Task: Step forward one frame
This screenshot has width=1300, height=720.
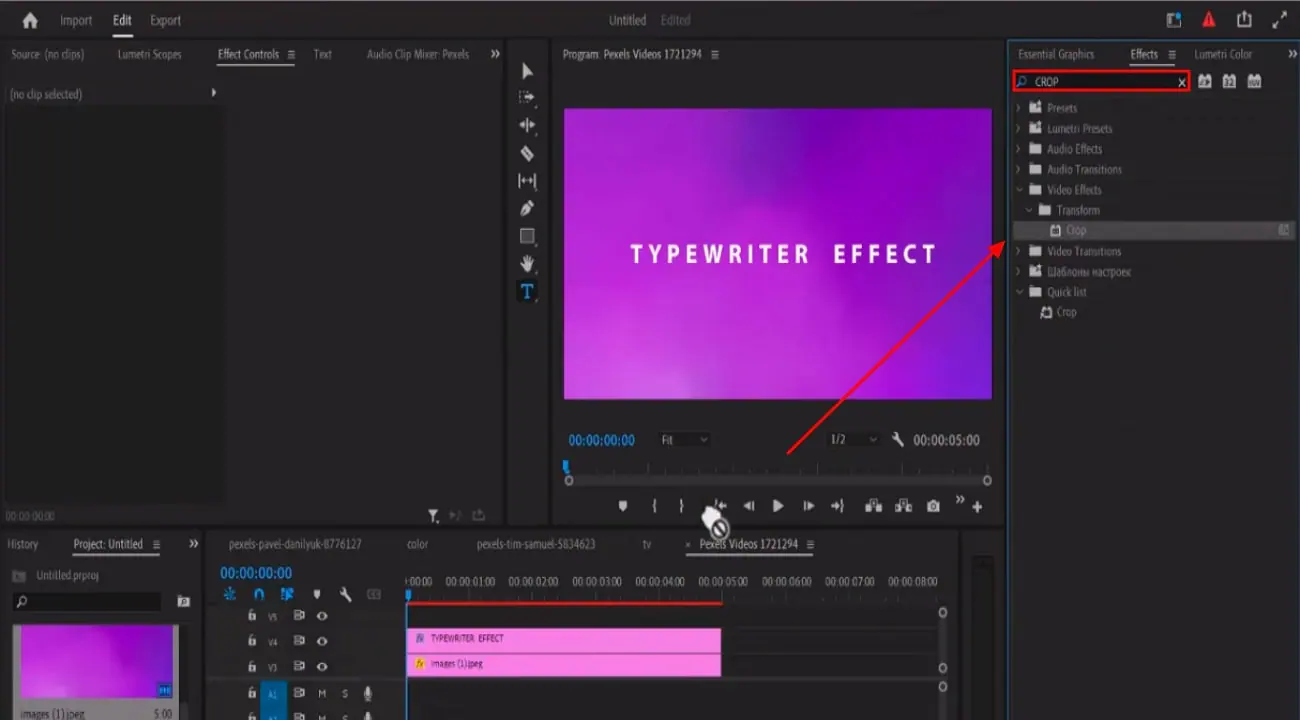Action: coord(808,506)
